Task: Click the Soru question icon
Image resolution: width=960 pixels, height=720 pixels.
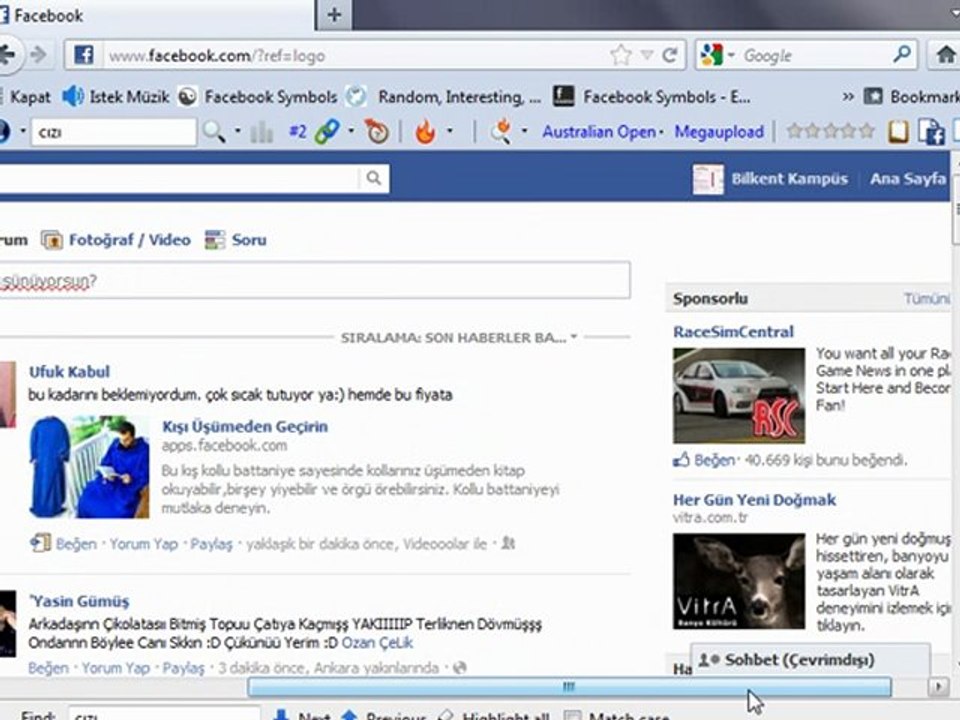Action: tap(215, 240)
